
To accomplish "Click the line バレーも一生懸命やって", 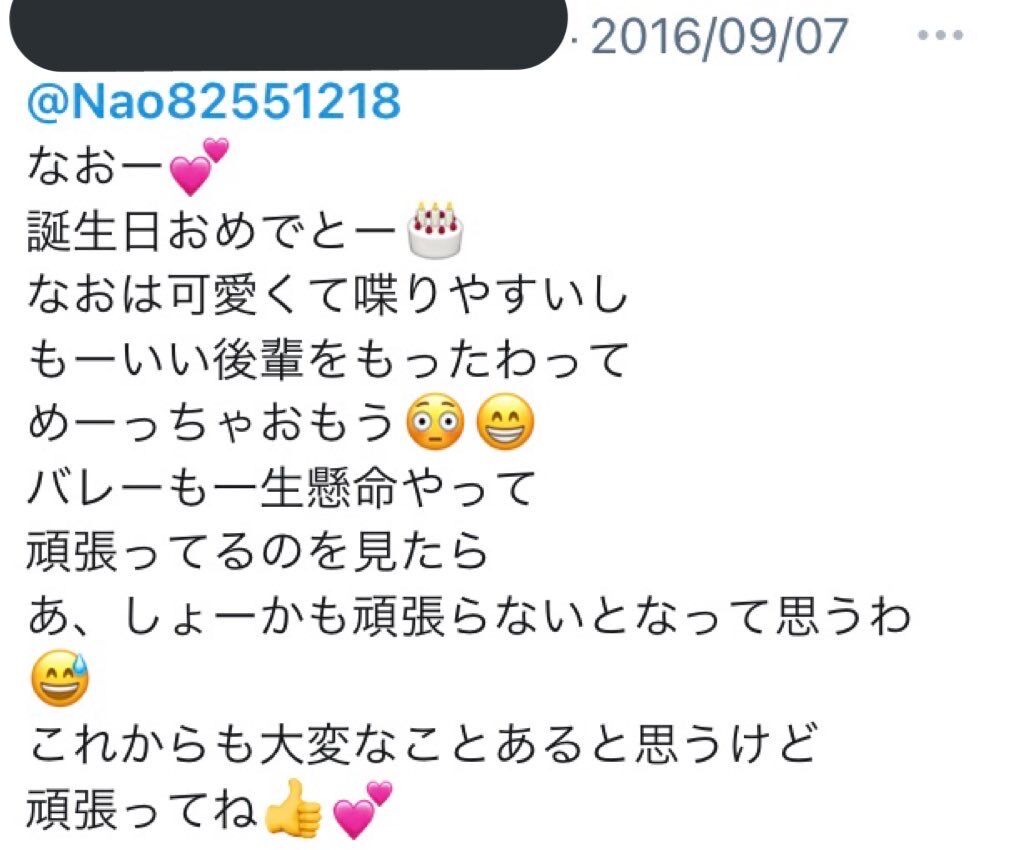I will click(281, 488).
